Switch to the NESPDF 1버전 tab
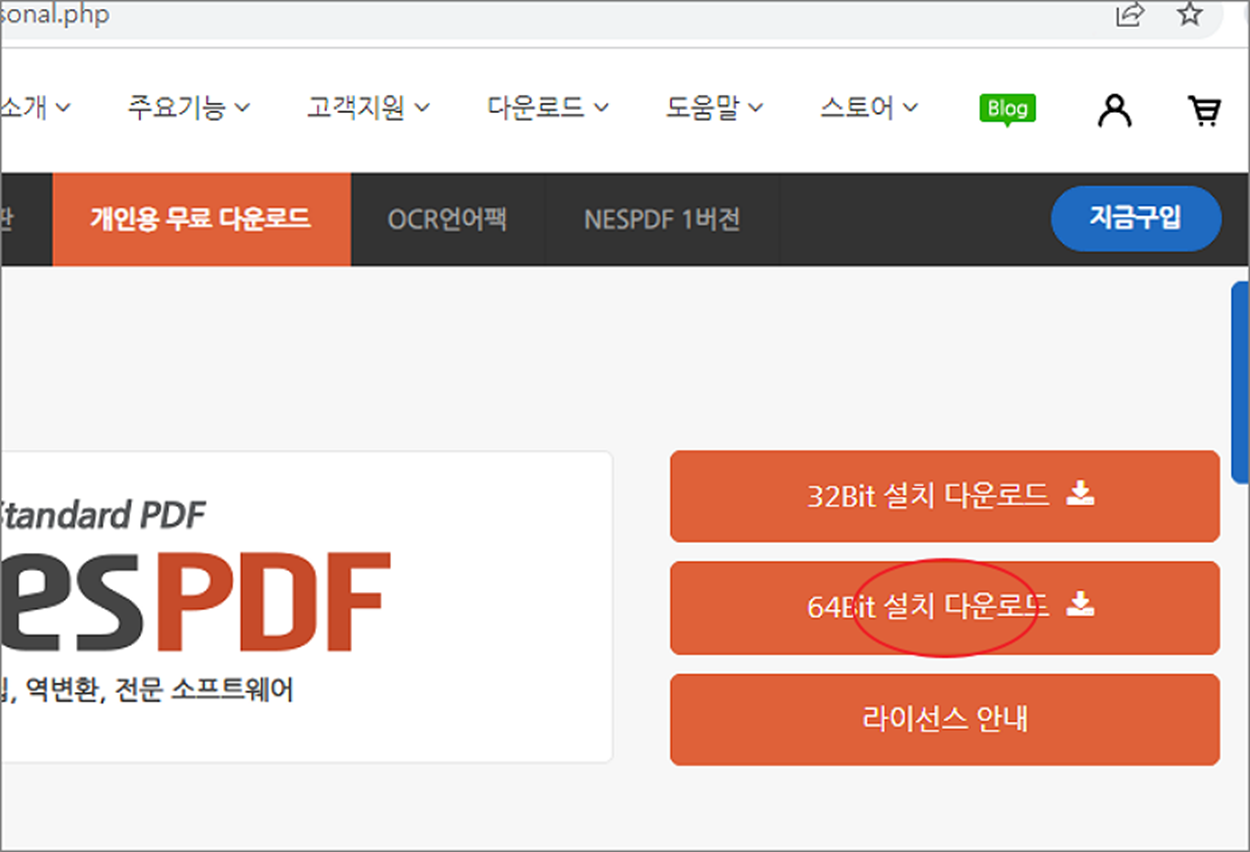 pyautogui.click(x=662, y=219)
